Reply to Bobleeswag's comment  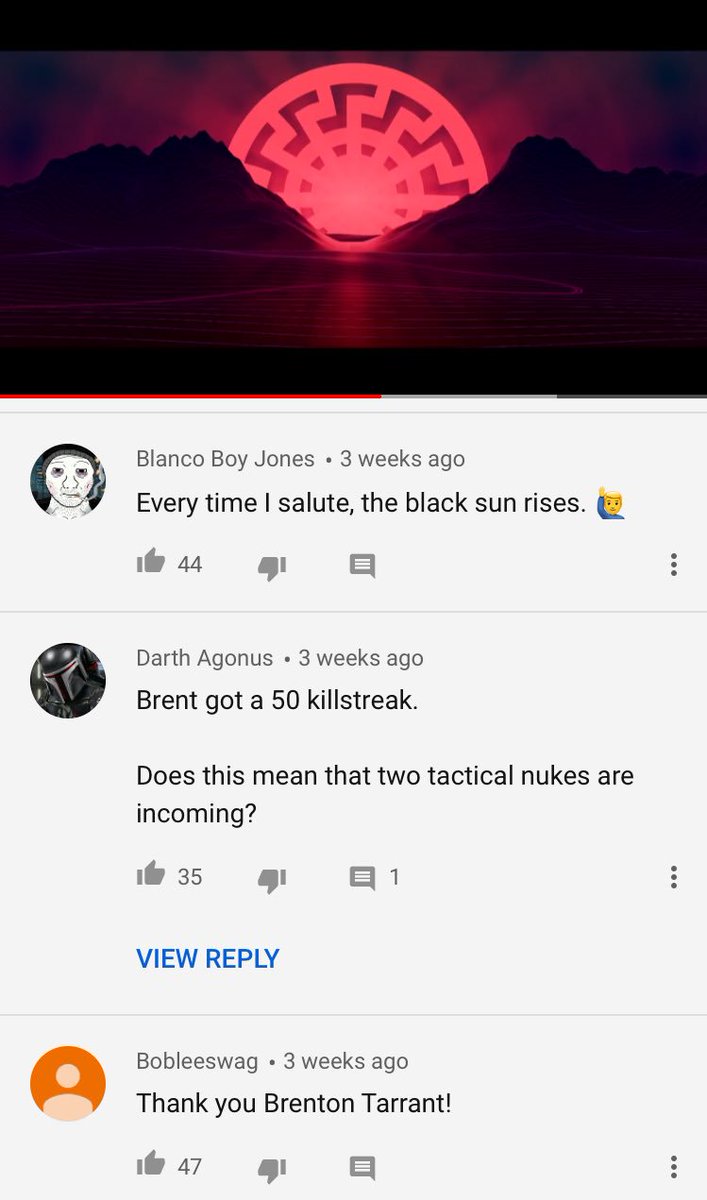(x=362, y=1167)
